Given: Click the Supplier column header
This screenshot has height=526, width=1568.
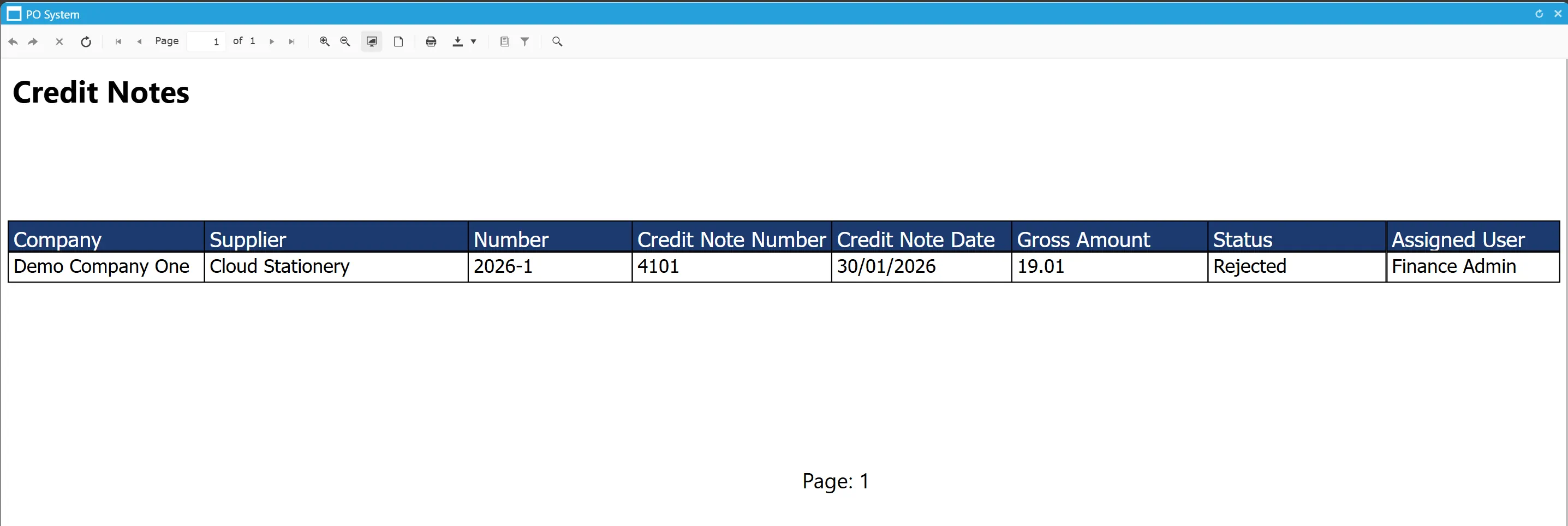Looking at the screenshot, I should [x=336, y=237].
